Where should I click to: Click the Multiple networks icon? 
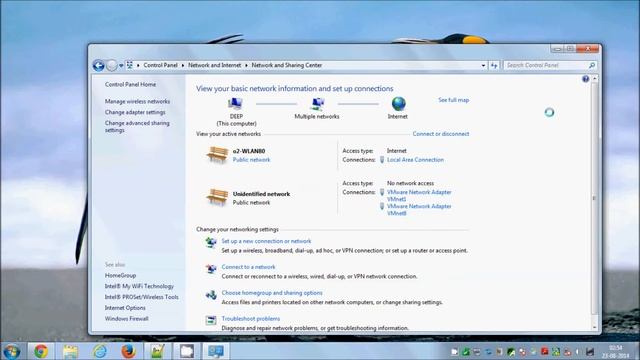pyautogui.click(x=317, y=104)
